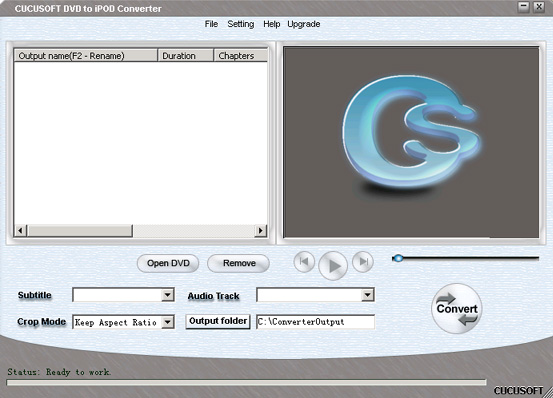
Task: Hit the round Convert button
Action: [457, 308]
